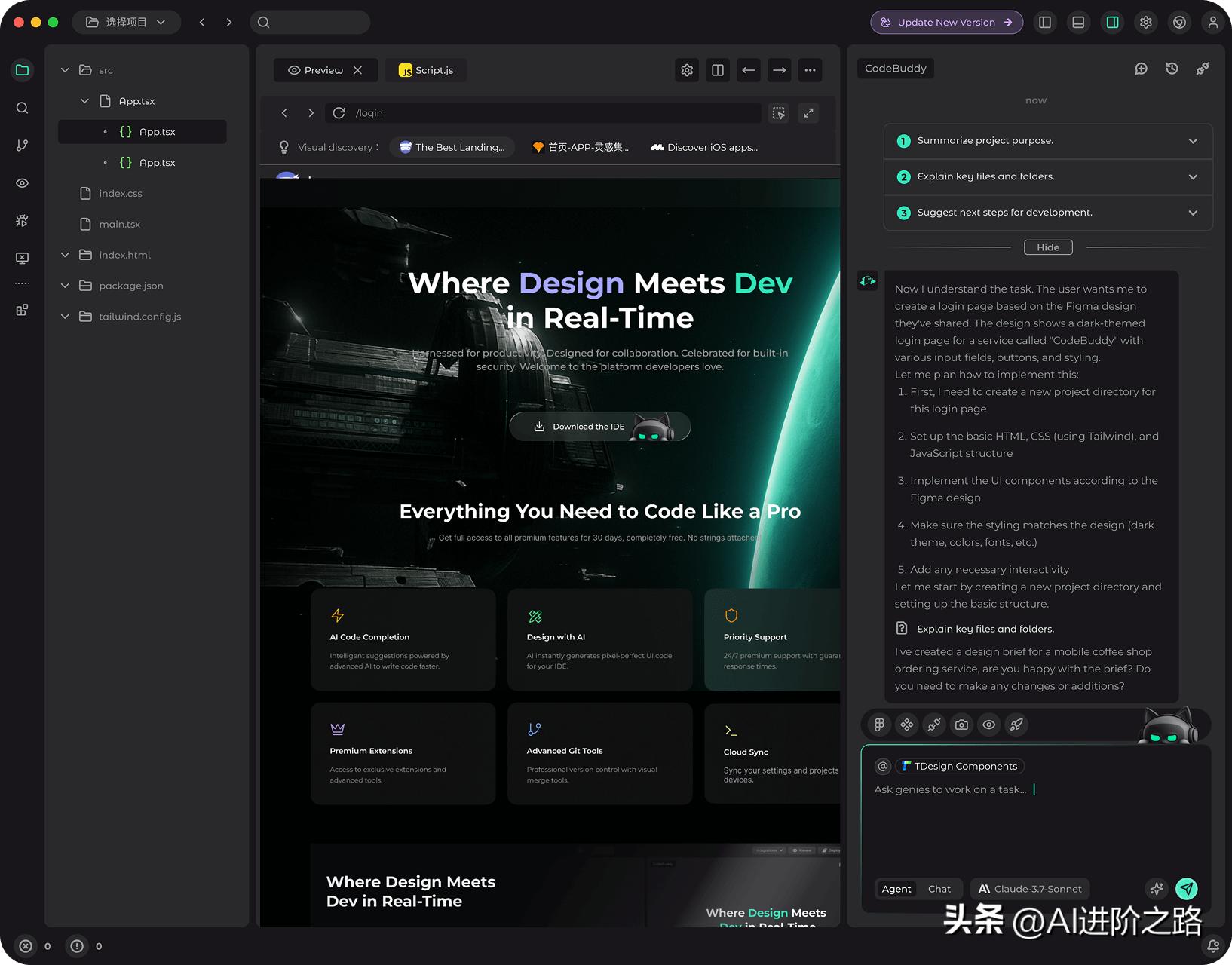Click the search icon in left sidebar
This screenshot has height=965, width=1232.
pyautogui.click(x=23, y=108)
